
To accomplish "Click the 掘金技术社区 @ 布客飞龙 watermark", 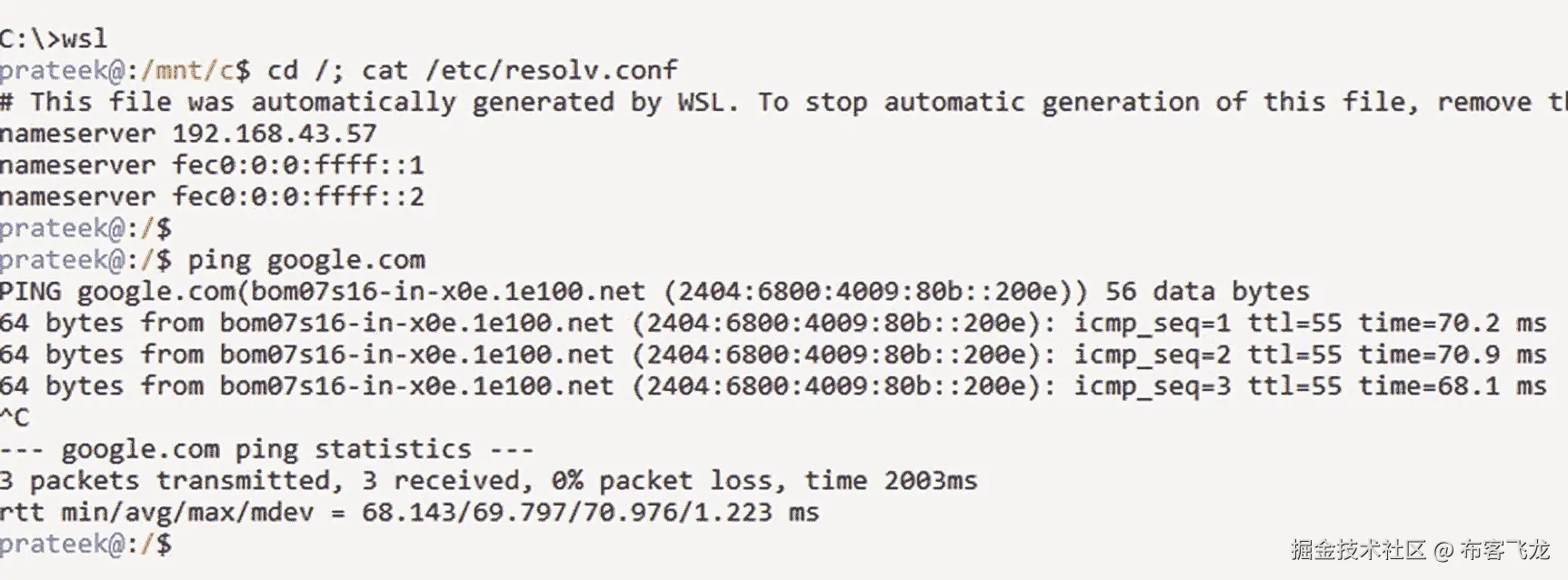I will pyautogui.click(x=1419, y=550).
